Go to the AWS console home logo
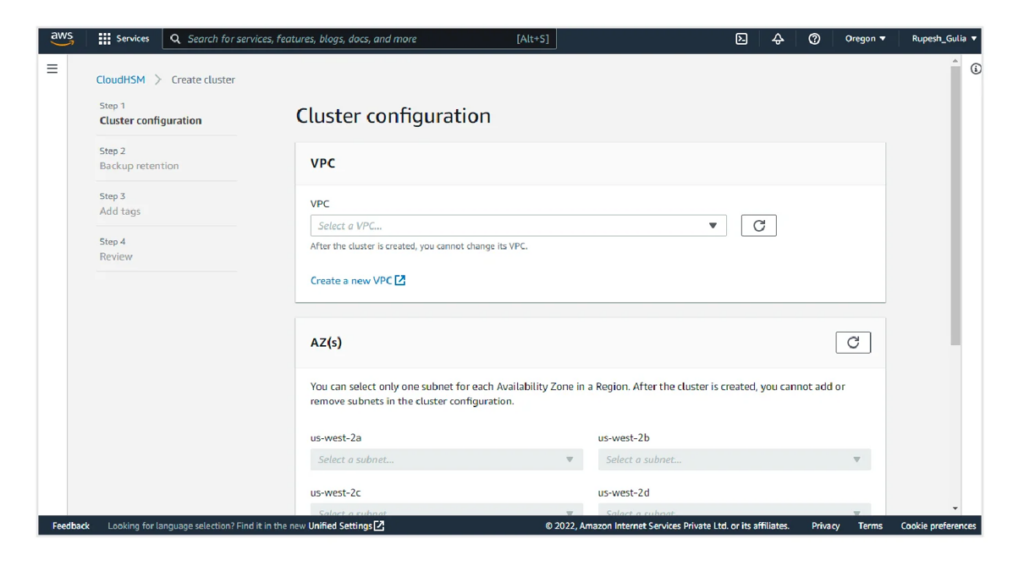This screenshot has height=577, width=1024. point(61,38)
